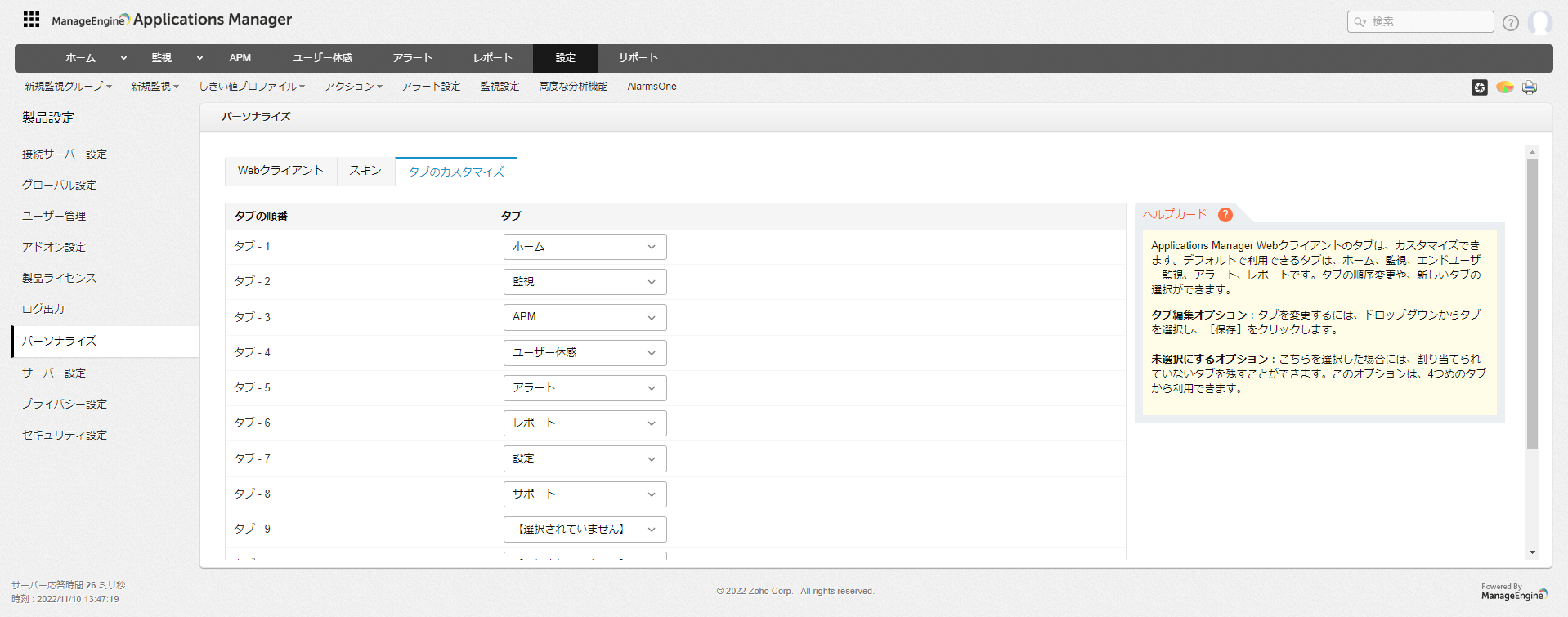Open サーバー設定 in the sidebar

(x=54, y=373)
